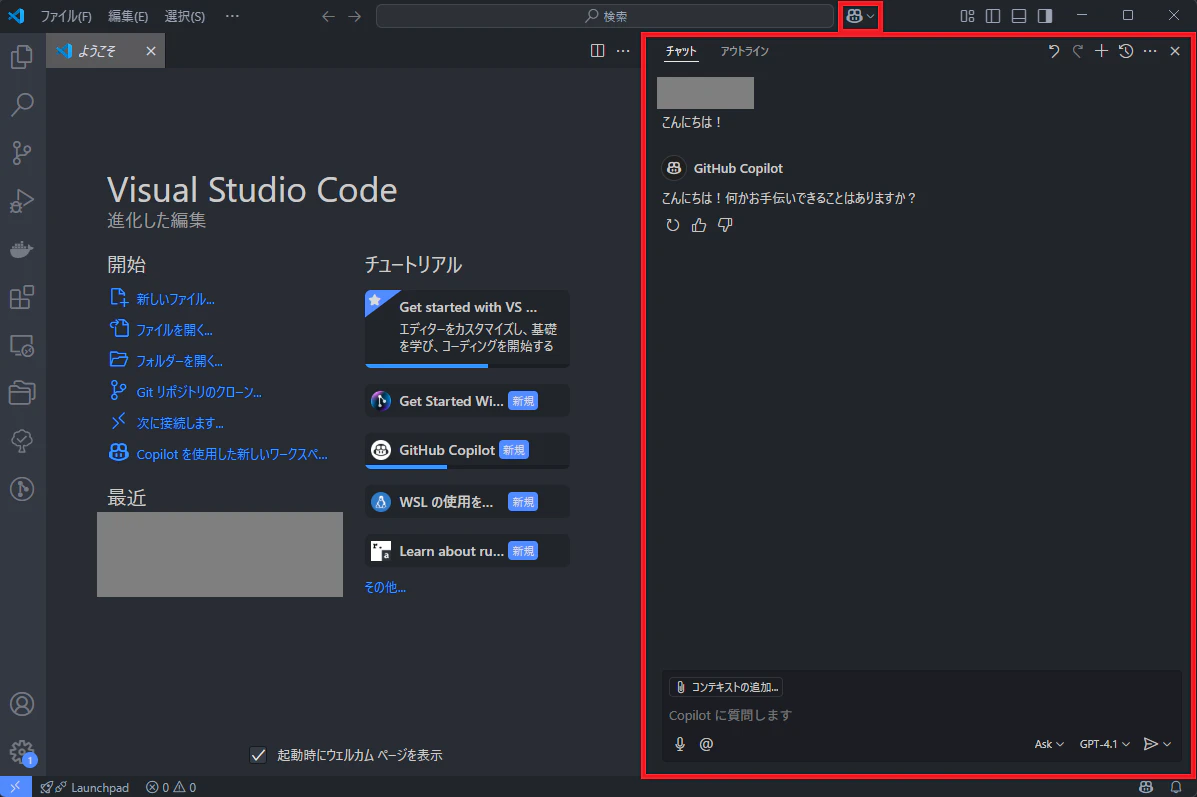1197x797 pixels.
Task: Go forward with the right arrow
Action: (354, 16)
